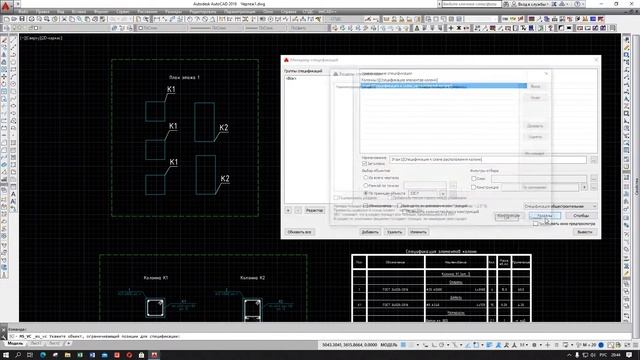Open the layer ПоСлою color dropdown
Image resolution: width=640 pixels, height=360 pixels.
[x=161, y=28]
